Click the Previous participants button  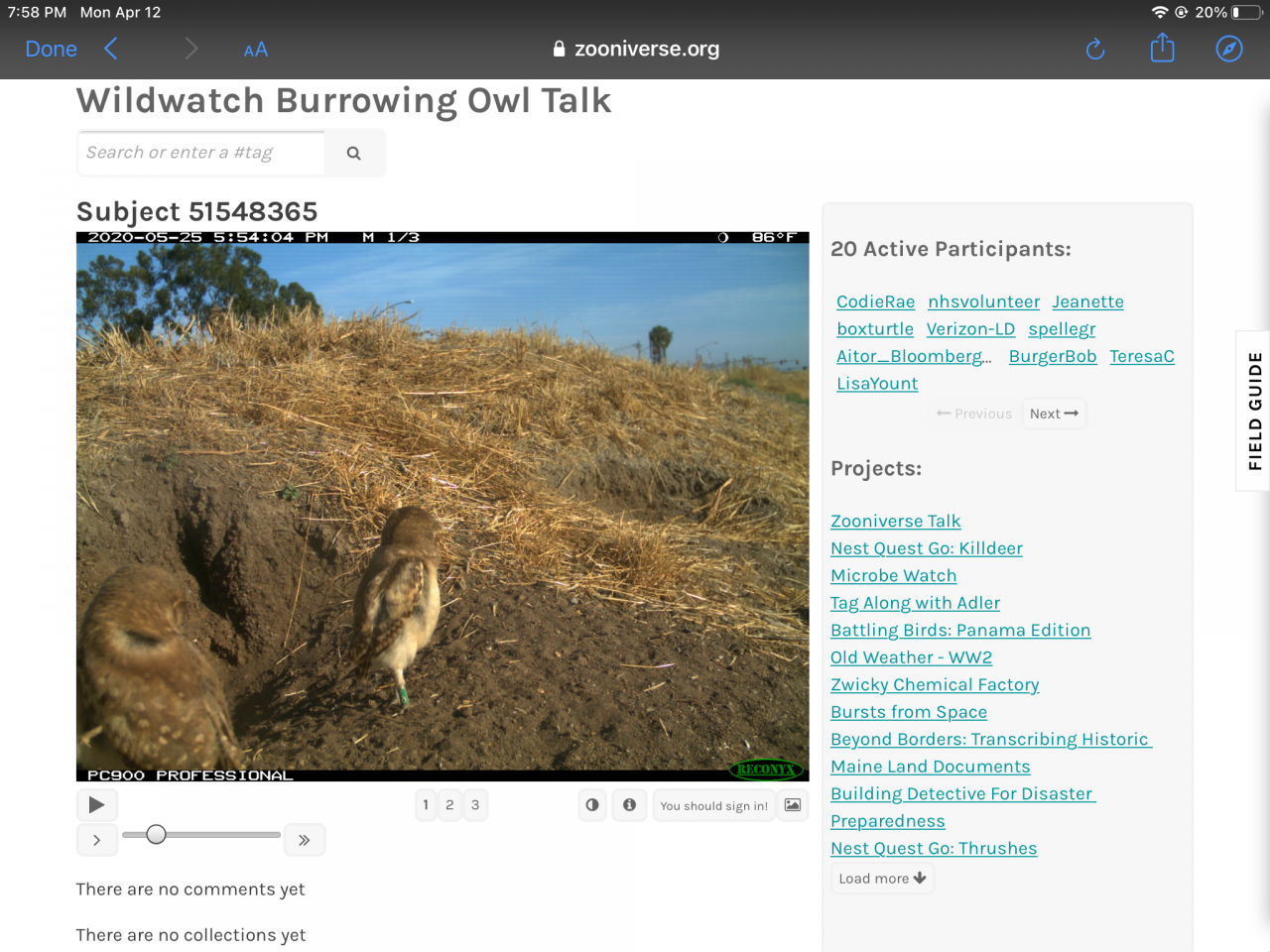(x=974, y=414)
